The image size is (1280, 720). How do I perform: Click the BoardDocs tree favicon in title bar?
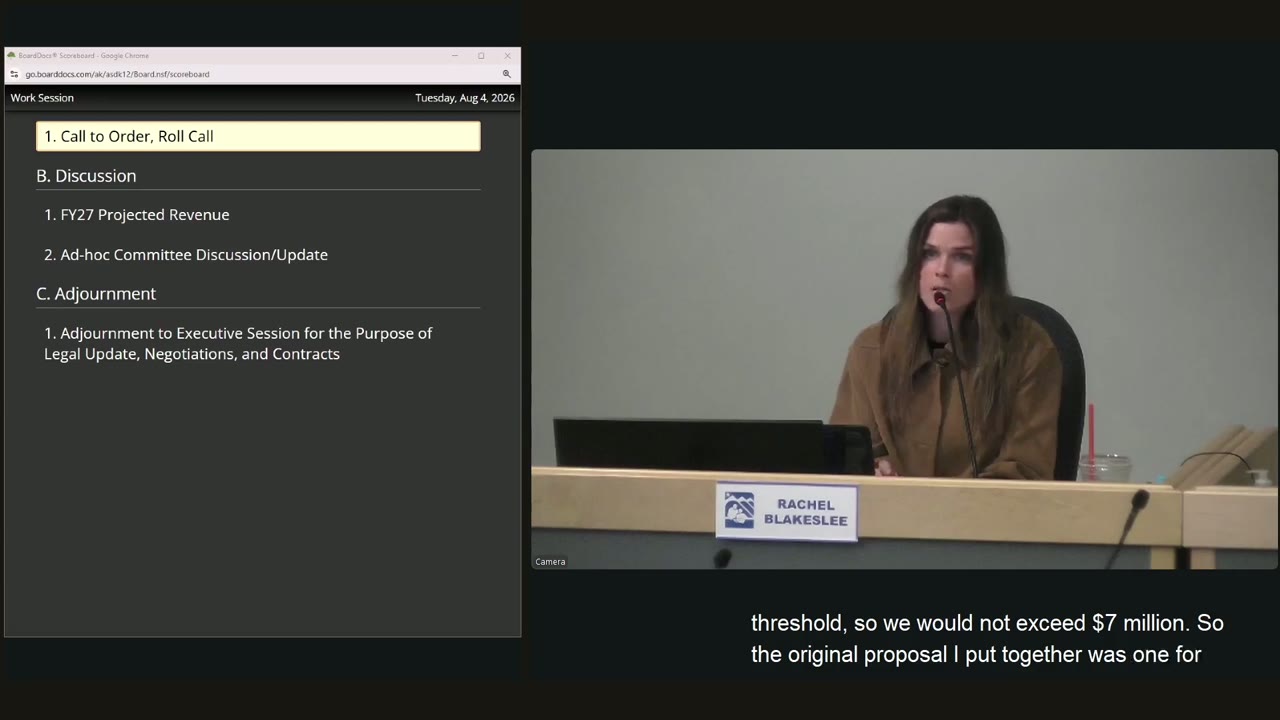[12, 56]
